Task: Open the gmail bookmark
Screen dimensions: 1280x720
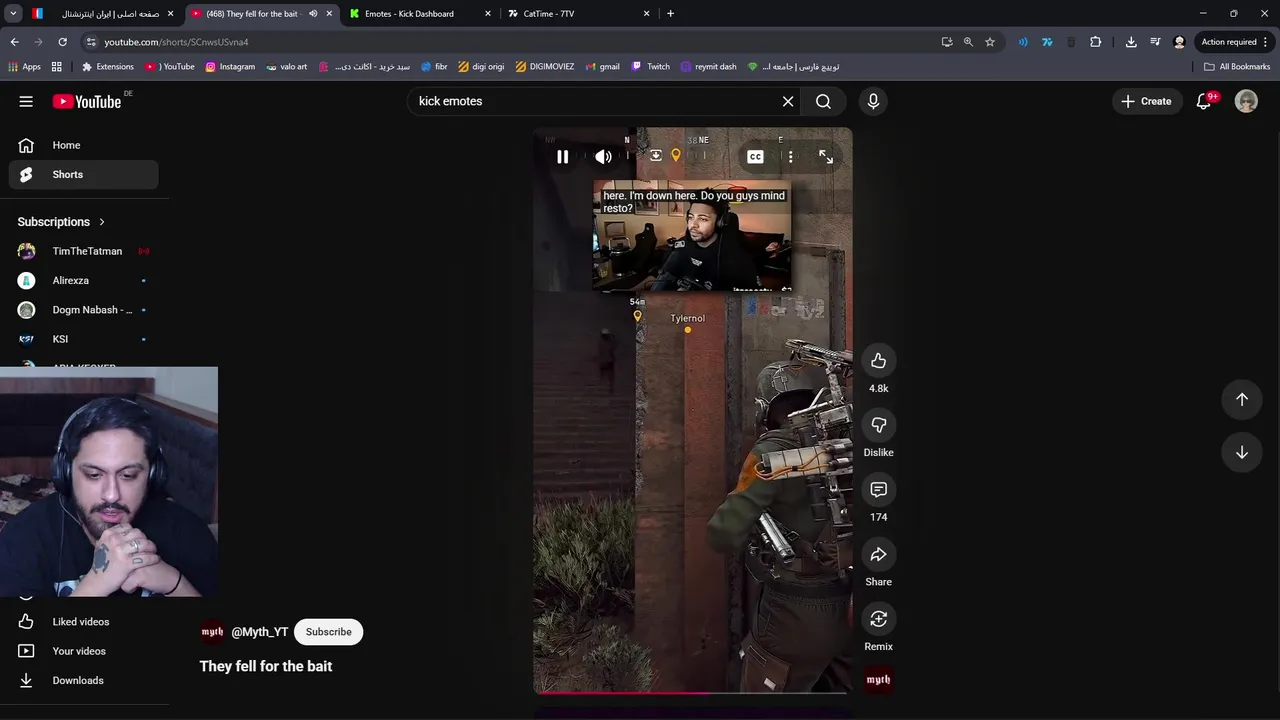Action: click(x=603, y=67)
